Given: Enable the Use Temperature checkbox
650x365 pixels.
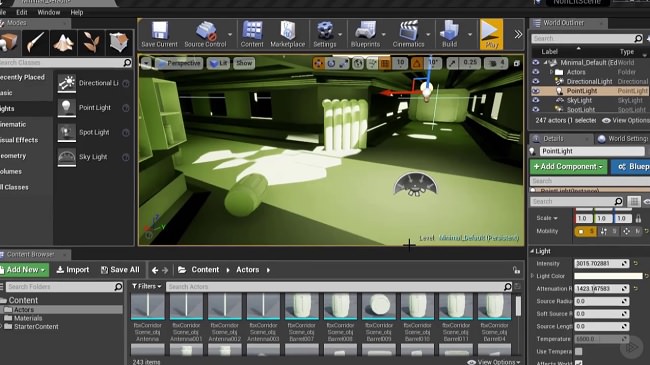Looking at the screenshot, I should coord(578,351).
